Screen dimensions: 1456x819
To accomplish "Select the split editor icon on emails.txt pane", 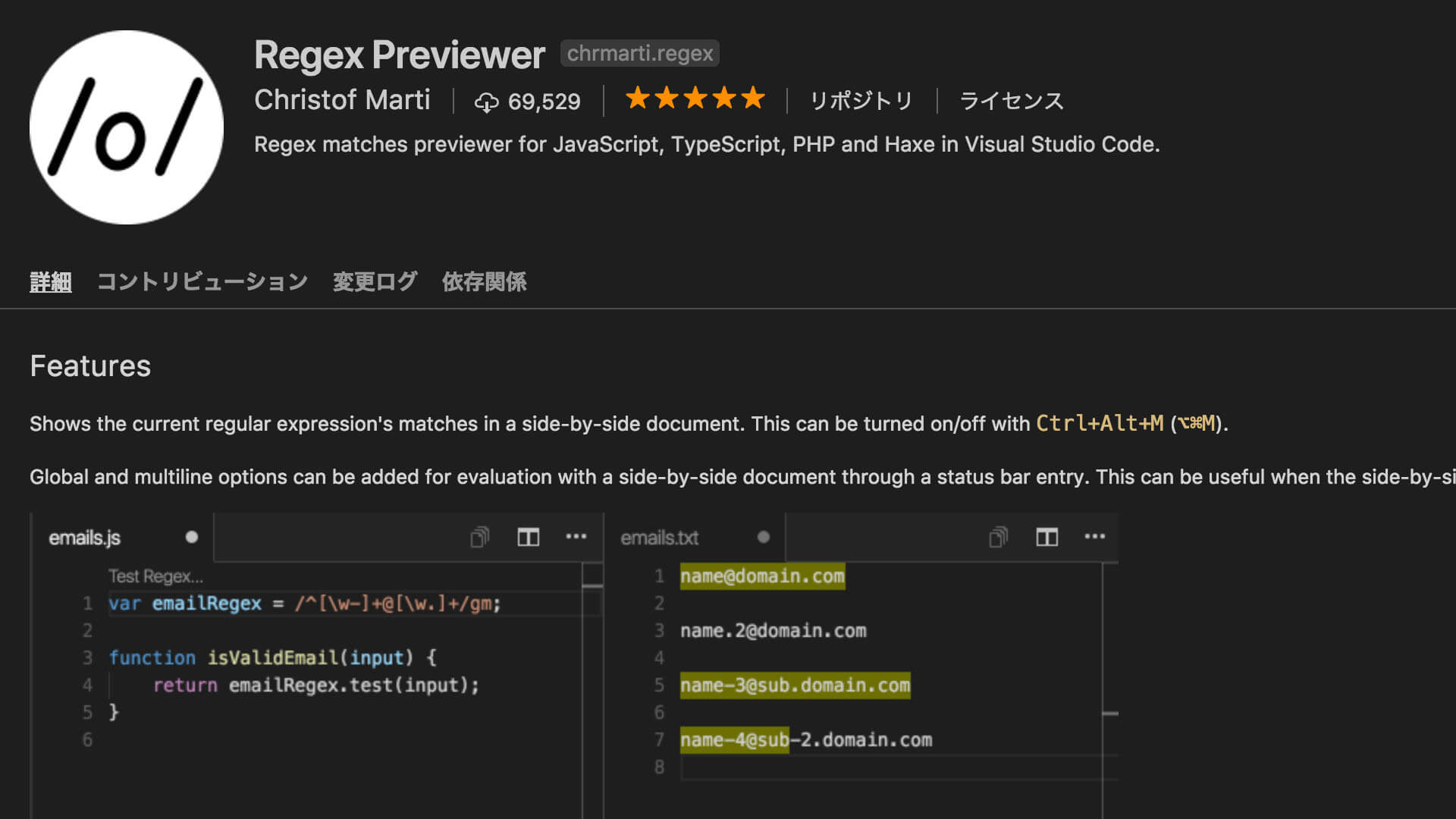I will click(x=1046, y=537).
